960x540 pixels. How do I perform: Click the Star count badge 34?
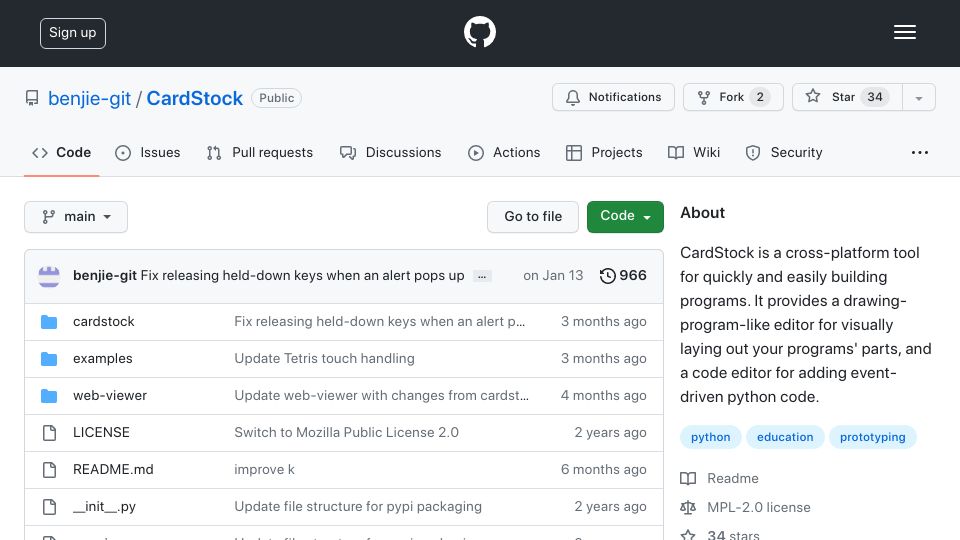tap(875, 97)
